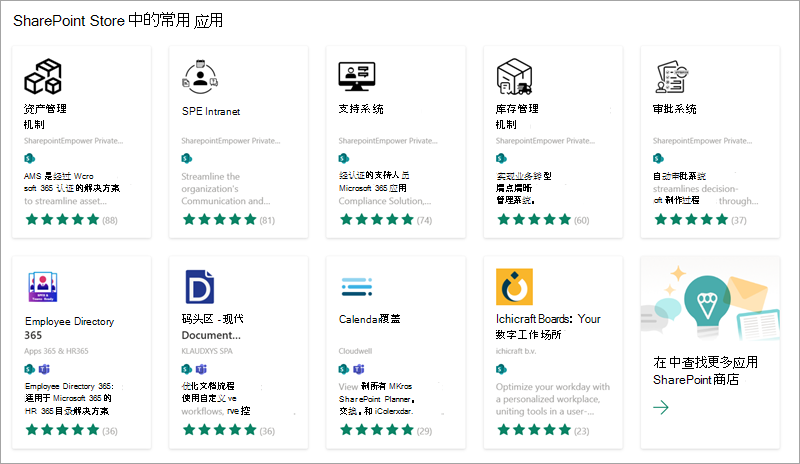
Task: Click SharePoint badge under 库存管理
Action: click(501, 158)
